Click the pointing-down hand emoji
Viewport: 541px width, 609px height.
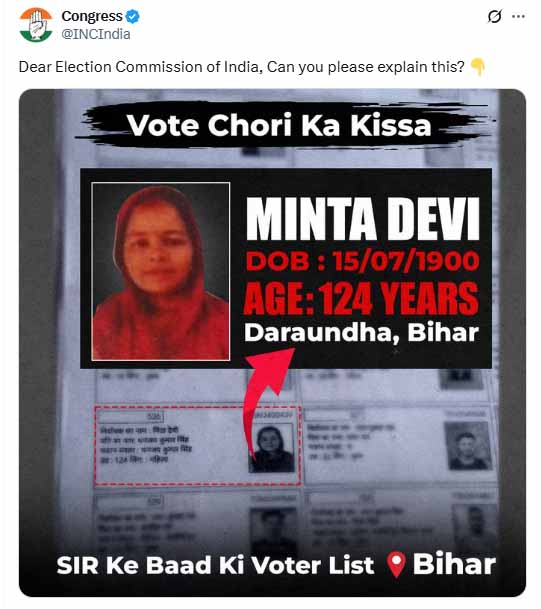click(478, 67)
